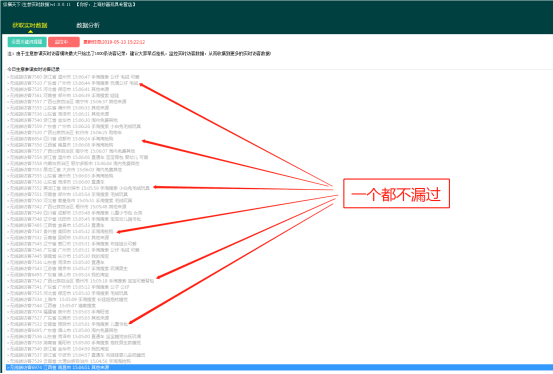Select the 云南省 visitor row at 15:05:01
553x374 pixels.
coord(68,324)
